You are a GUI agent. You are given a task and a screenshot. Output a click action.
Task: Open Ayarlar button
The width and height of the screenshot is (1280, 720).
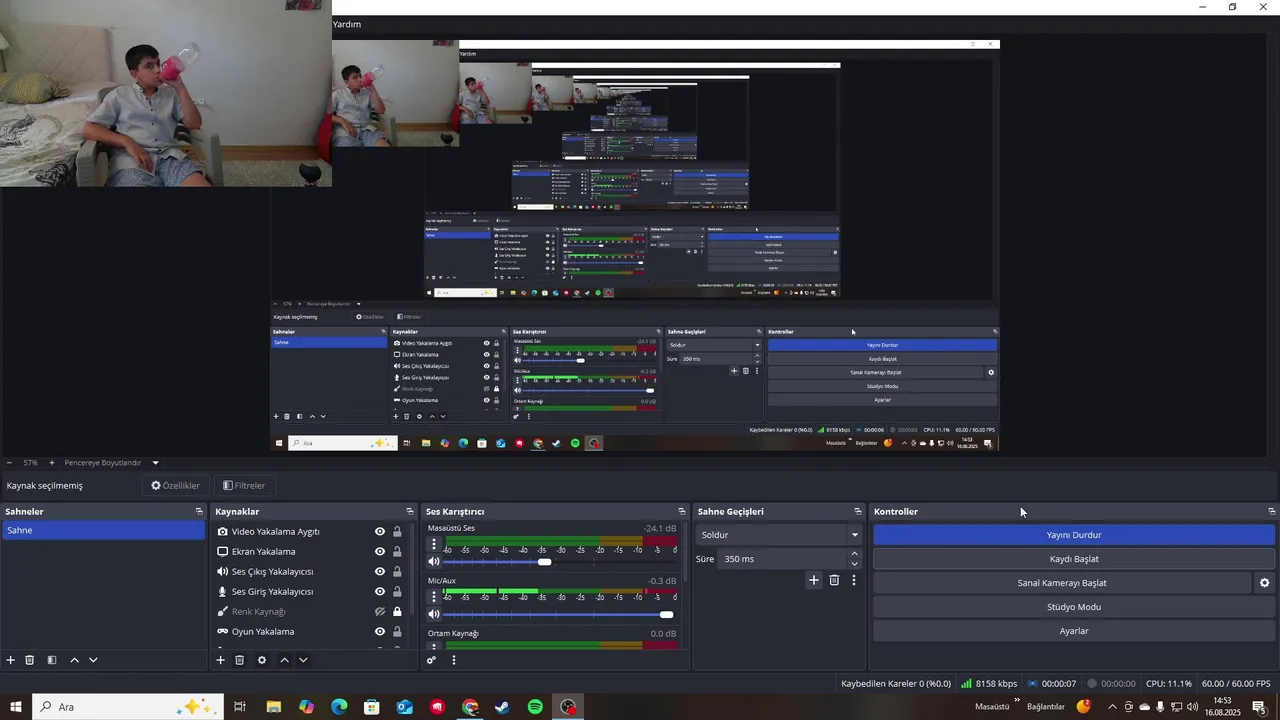pos(1074,631)
